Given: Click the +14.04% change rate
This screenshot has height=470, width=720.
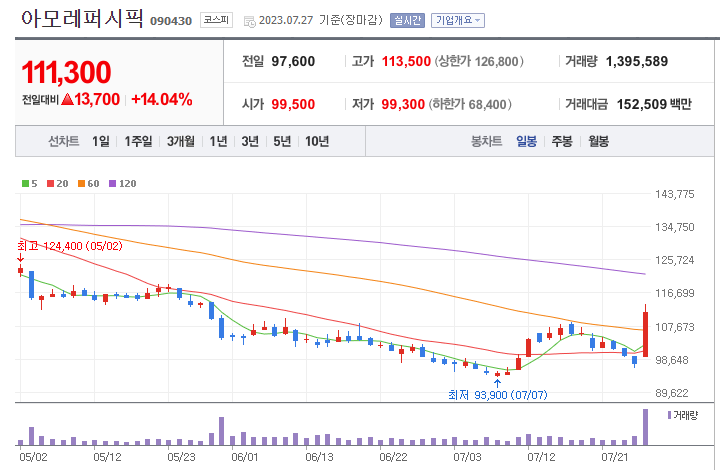Looking at the screenshot, I should coord(162,99).
